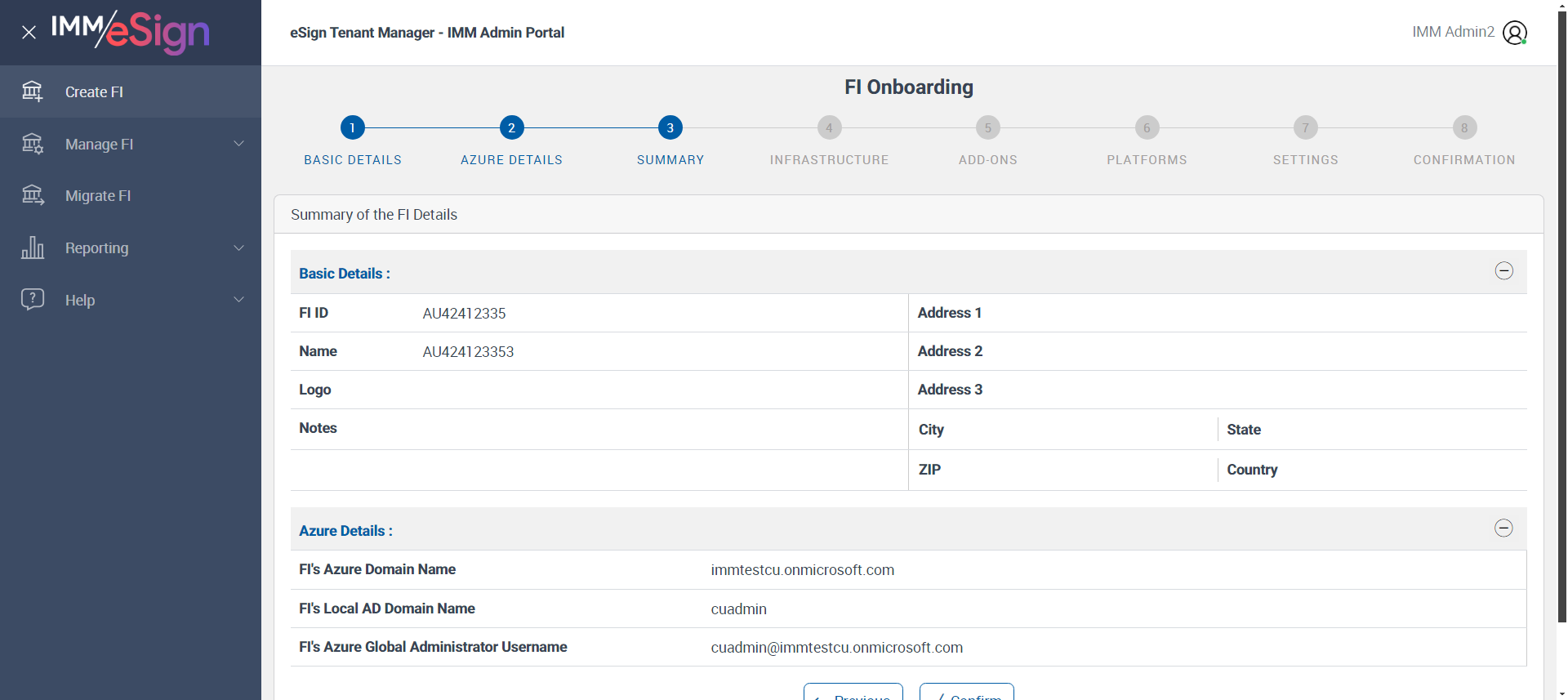Click the eSign Tenant Manager portal title

pyautogui.click(x=427, y=33)
